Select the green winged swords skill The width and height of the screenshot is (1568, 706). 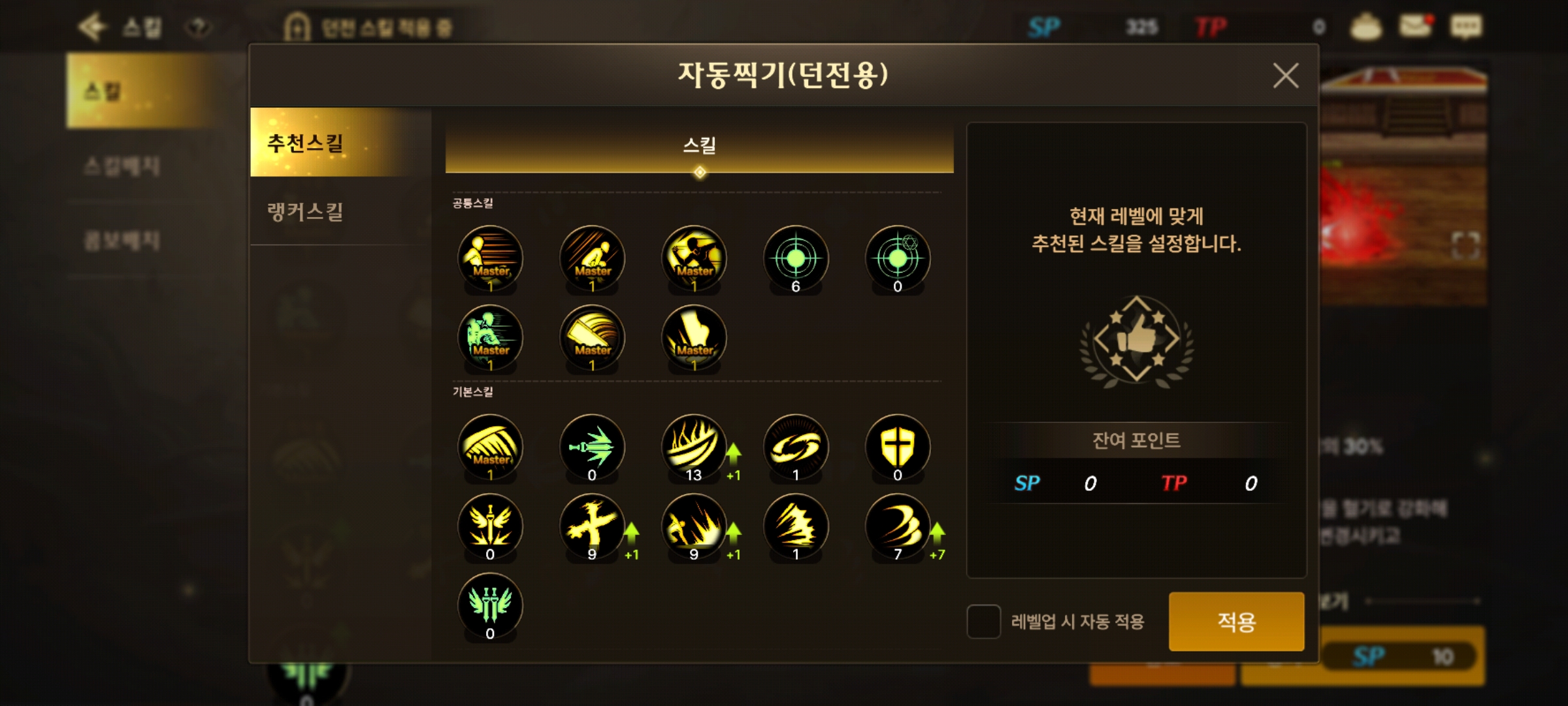(x=490, y=605)
